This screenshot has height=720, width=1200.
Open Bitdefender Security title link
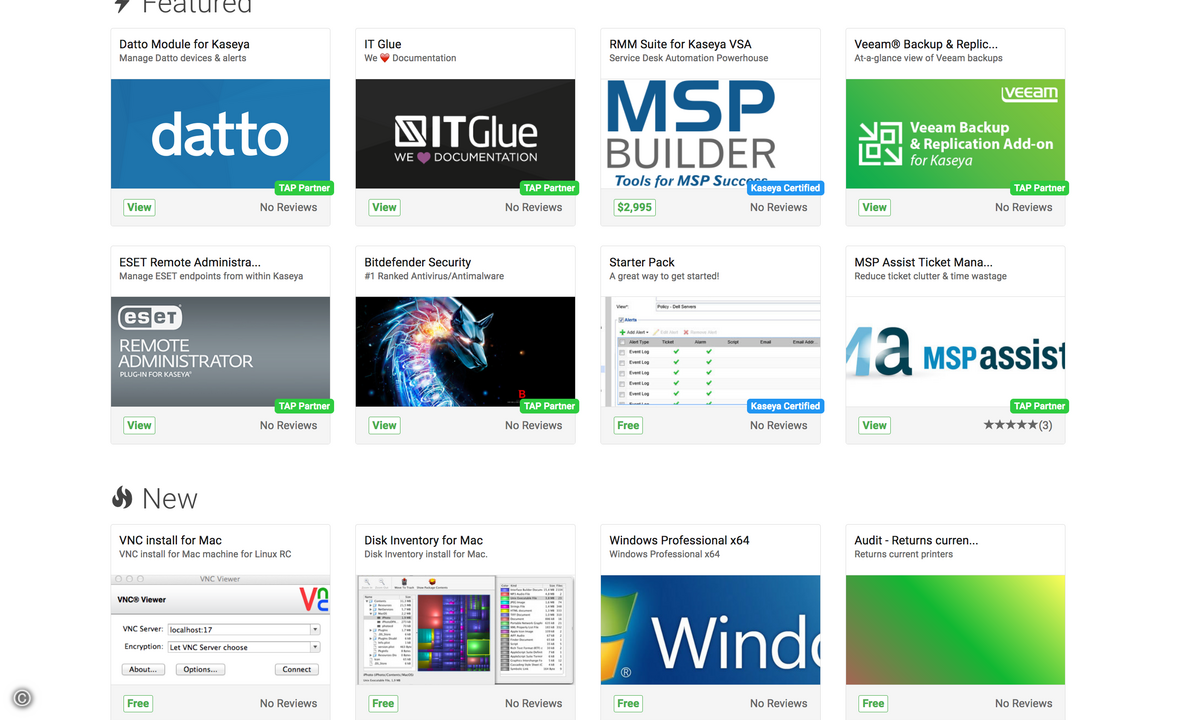coord(417,262)
